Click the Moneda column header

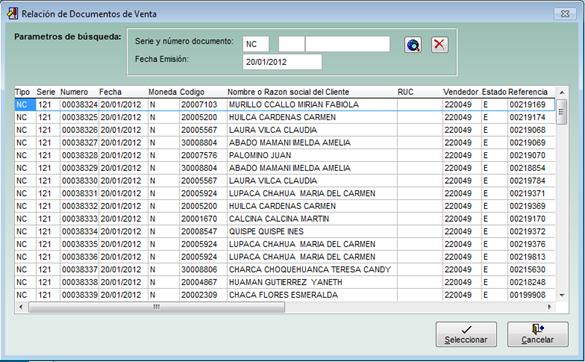162,92
